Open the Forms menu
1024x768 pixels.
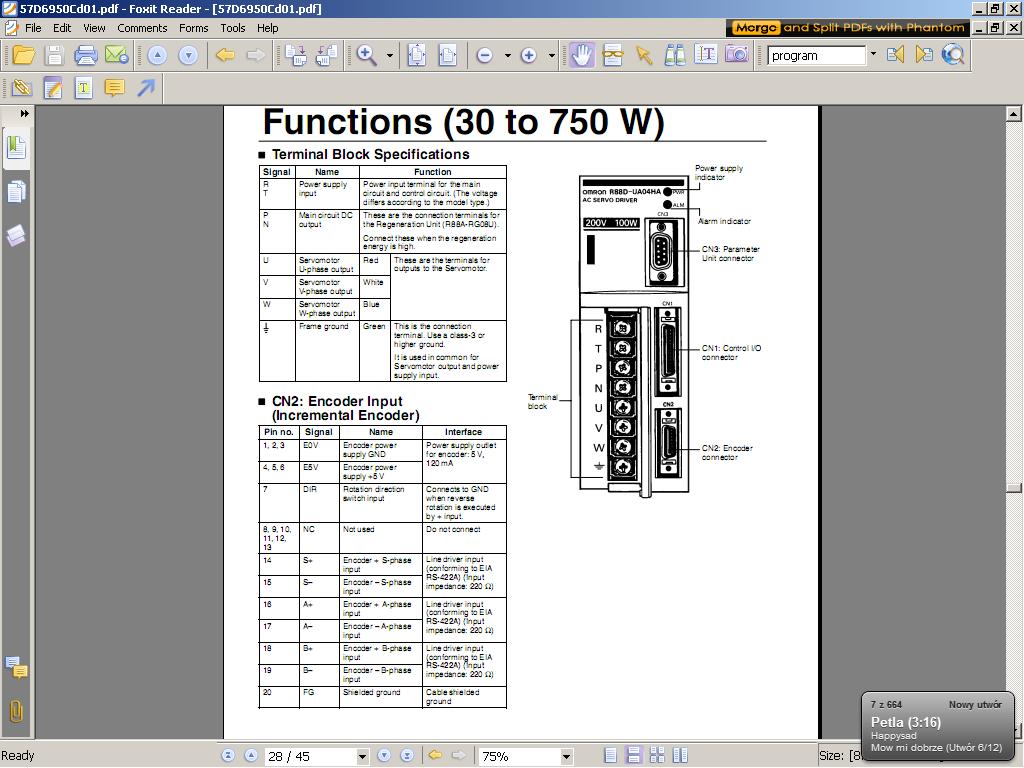[193, 28]
